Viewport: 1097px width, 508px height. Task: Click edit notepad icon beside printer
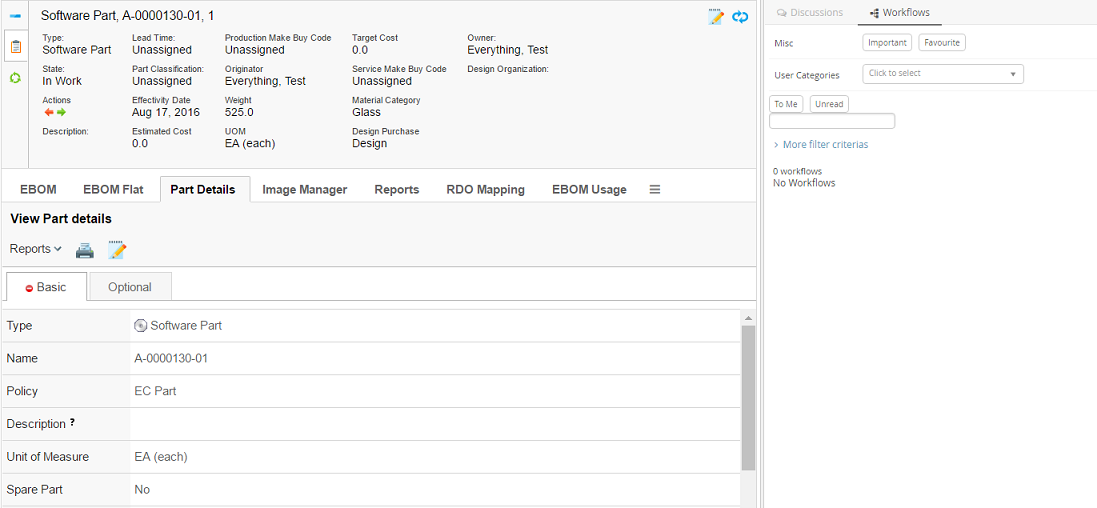click(x=117, y=250)
